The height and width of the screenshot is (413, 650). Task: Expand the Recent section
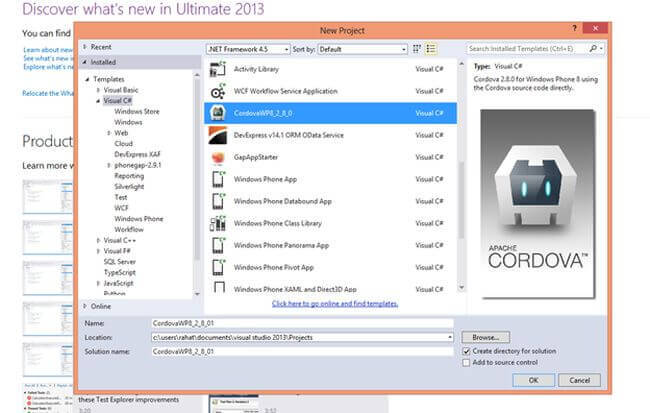(85, 47)
